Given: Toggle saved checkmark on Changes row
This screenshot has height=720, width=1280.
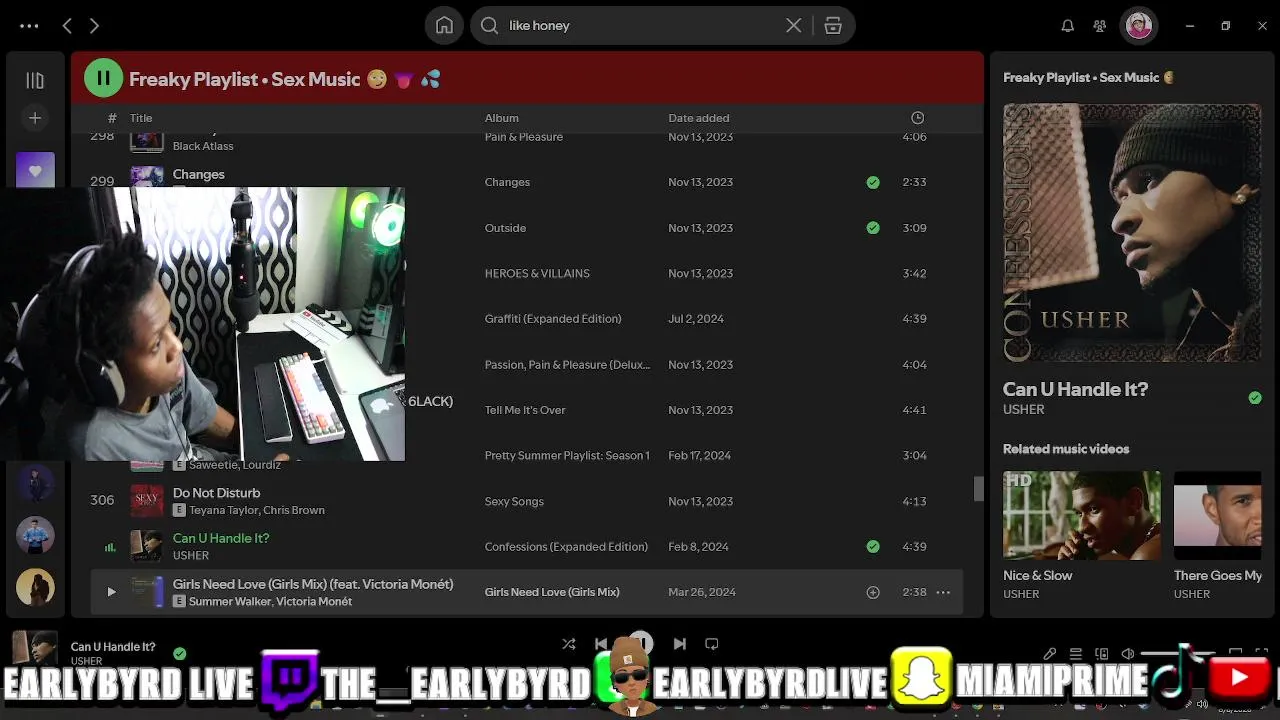Looking at the screenshot, I should [x=873, y=182].
